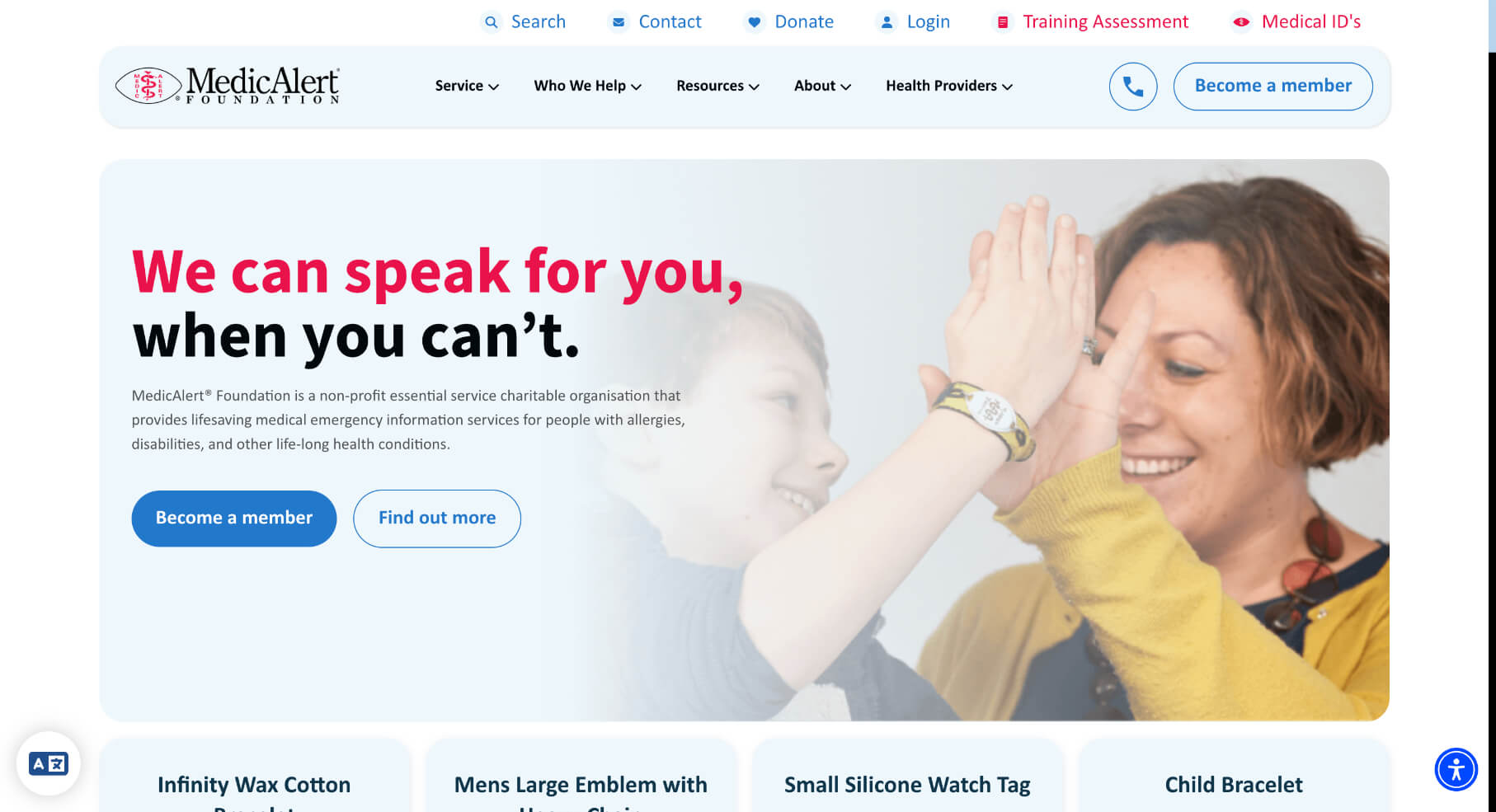The height and width of the screenshot is (812, 1496).
Task: Click the MedicAlert Foundation logo
Action: [x=228, y=86]
